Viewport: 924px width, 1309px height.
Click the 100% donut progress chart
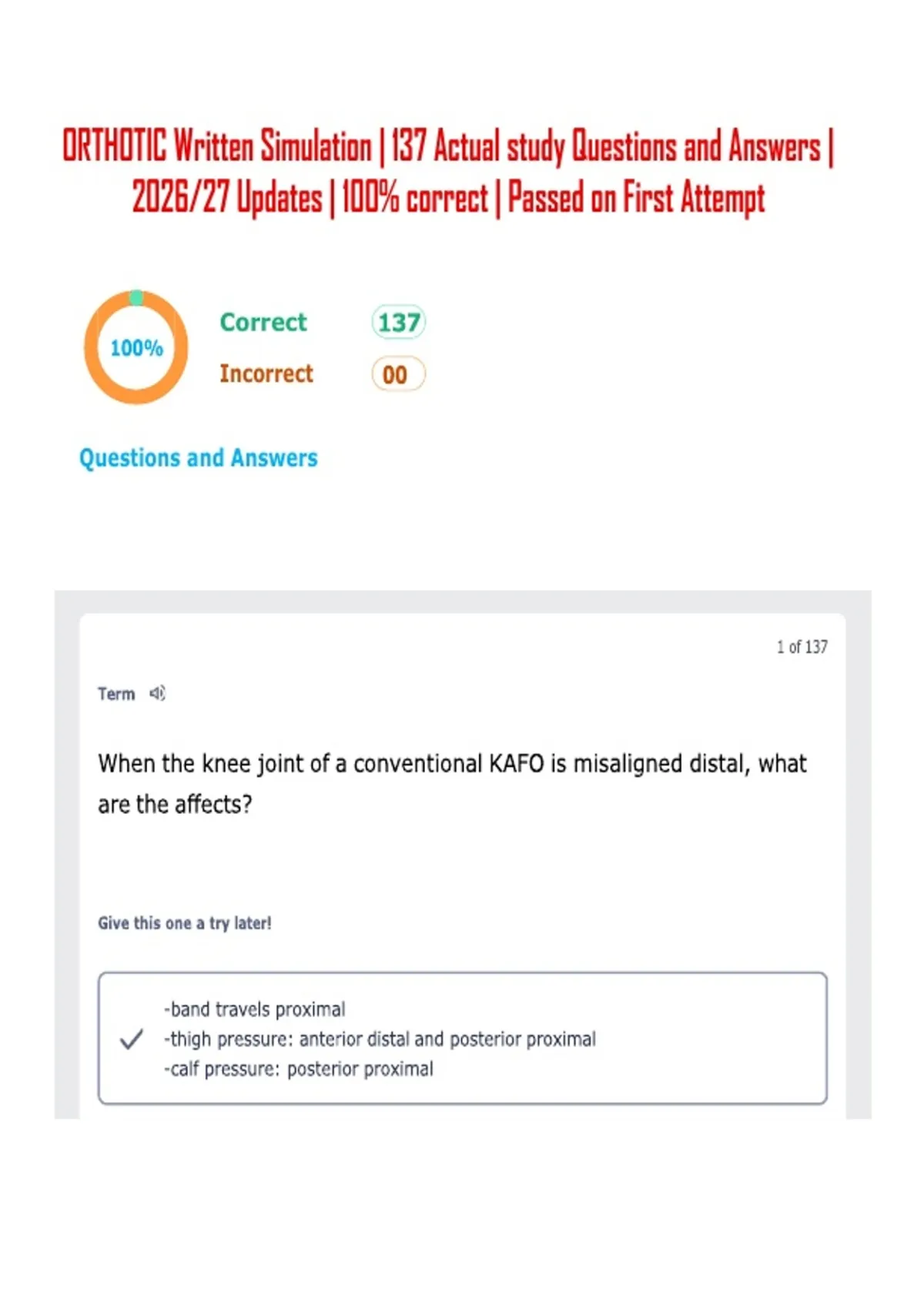point(136,347)
